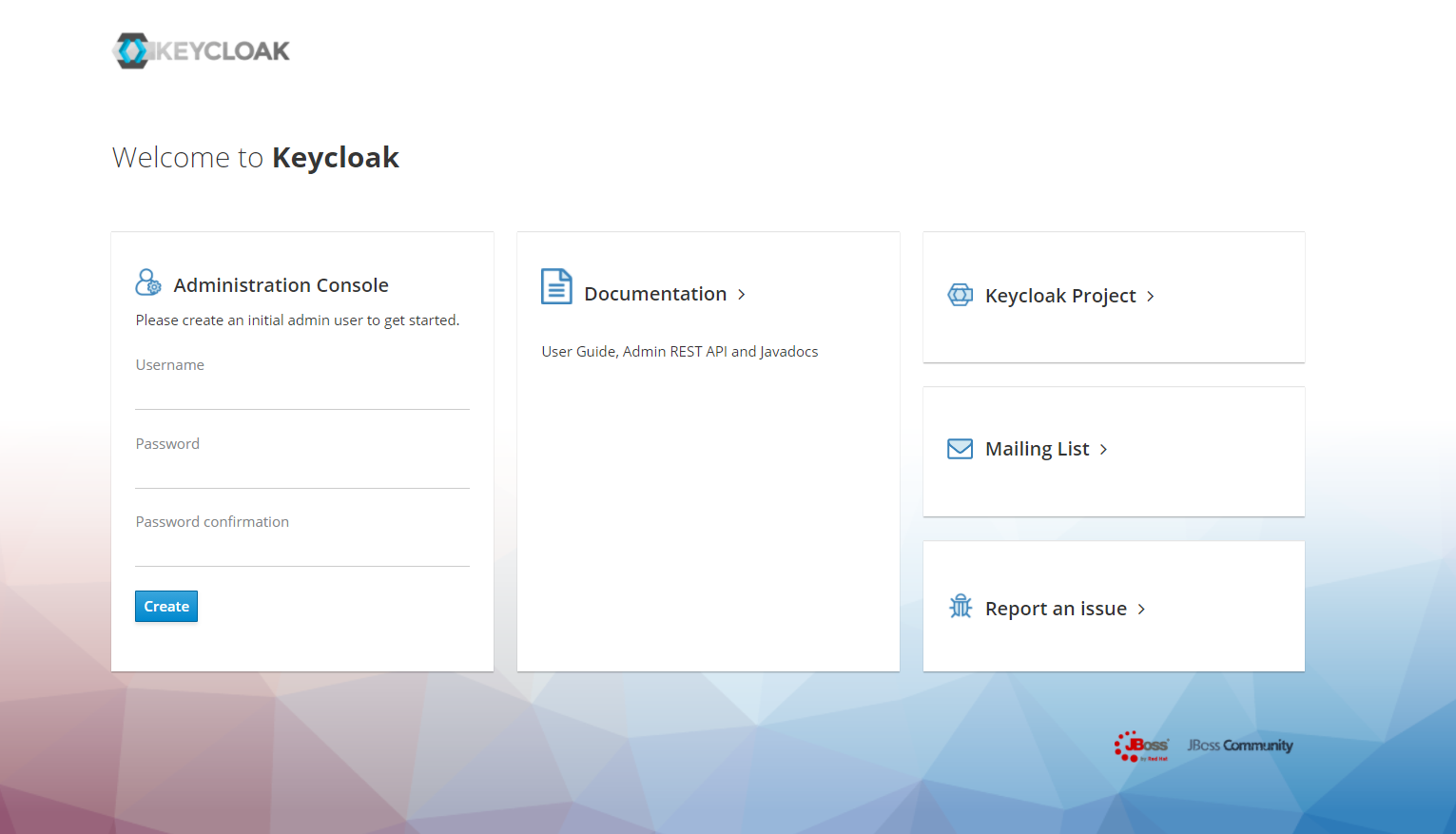Click the Report an issue bug icon
This screenshot has width=1456, height=834.
coord(961,606)
